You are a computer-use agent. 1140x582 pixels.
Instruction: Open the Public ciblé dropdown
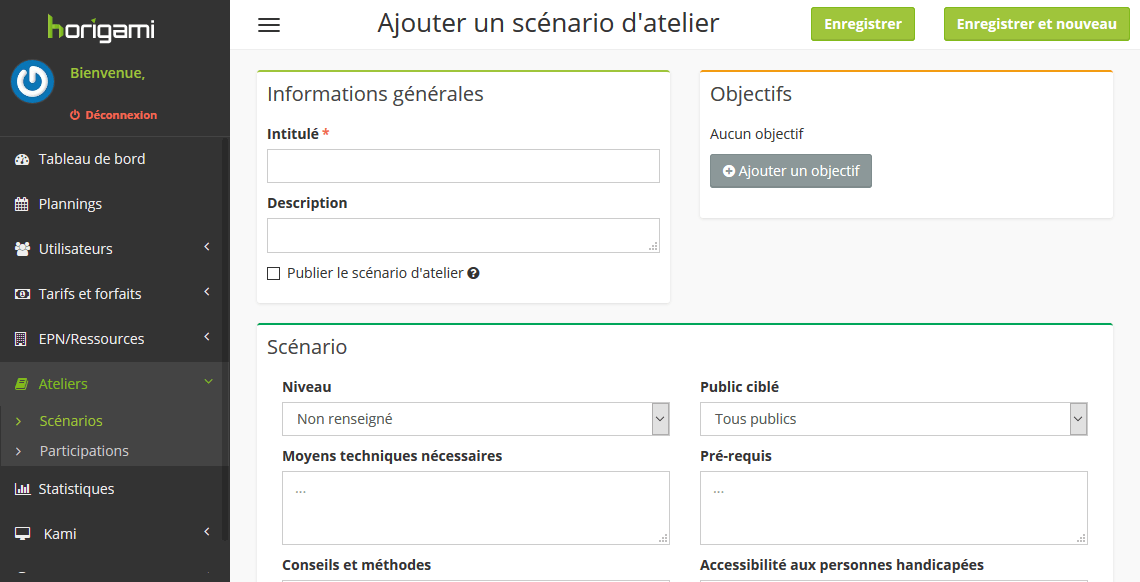point(893,419)
